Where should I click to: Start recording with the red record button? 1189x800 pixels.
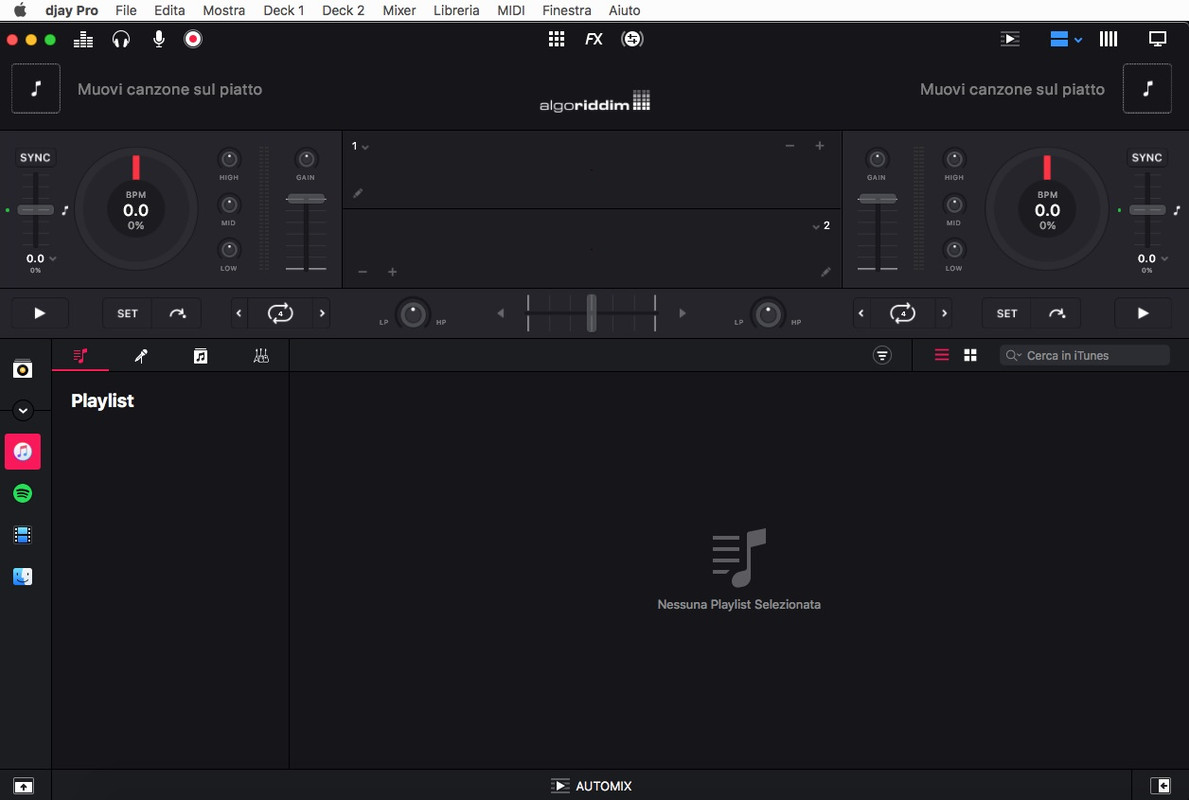193,39
